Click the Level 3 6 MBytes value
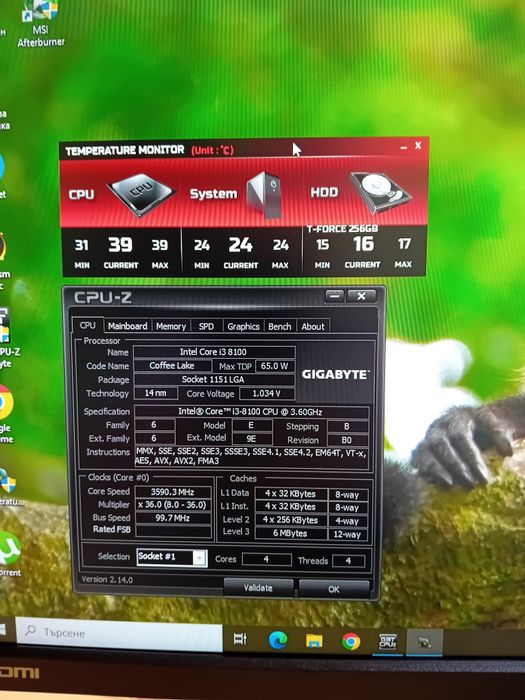Viewport: 525px width, 700px height. [291, 533]
